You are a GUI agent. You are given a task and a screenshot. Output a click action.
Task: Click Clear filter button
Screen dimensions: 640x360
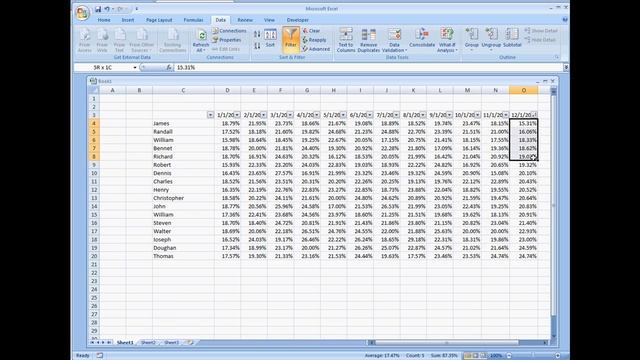(311, 31)
